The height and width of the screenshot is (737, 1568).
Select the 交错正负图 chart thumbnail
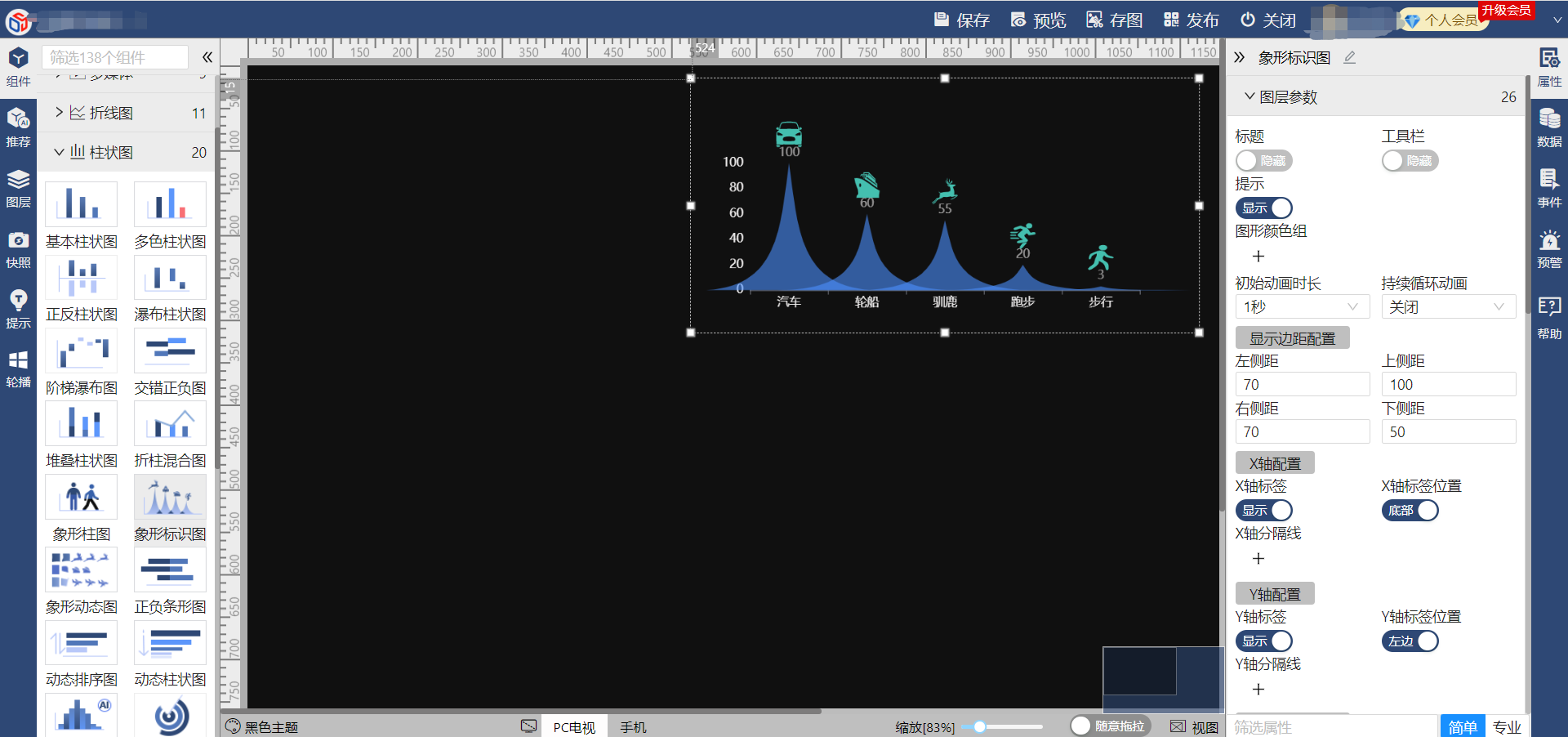170,350
